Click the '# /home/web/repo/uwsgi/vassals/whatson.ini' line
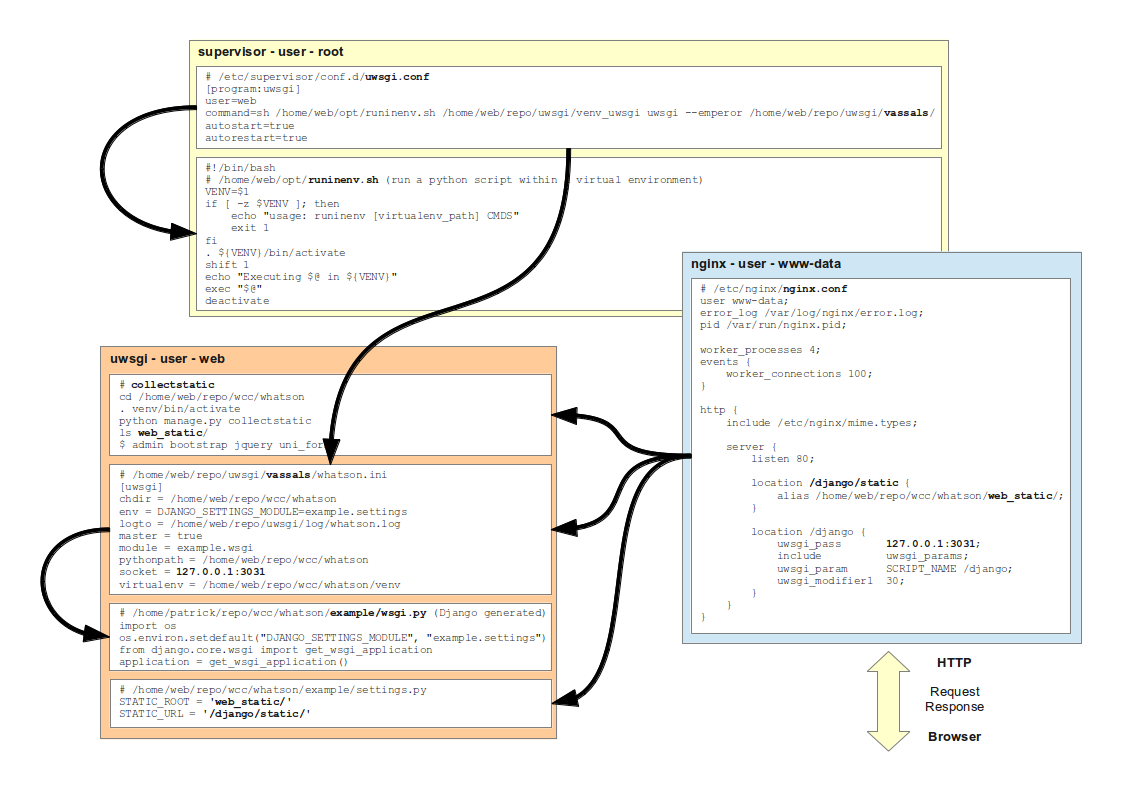The width and height of the screenshot is (1123, 794). pyautogui.click(x=253, y=475)
